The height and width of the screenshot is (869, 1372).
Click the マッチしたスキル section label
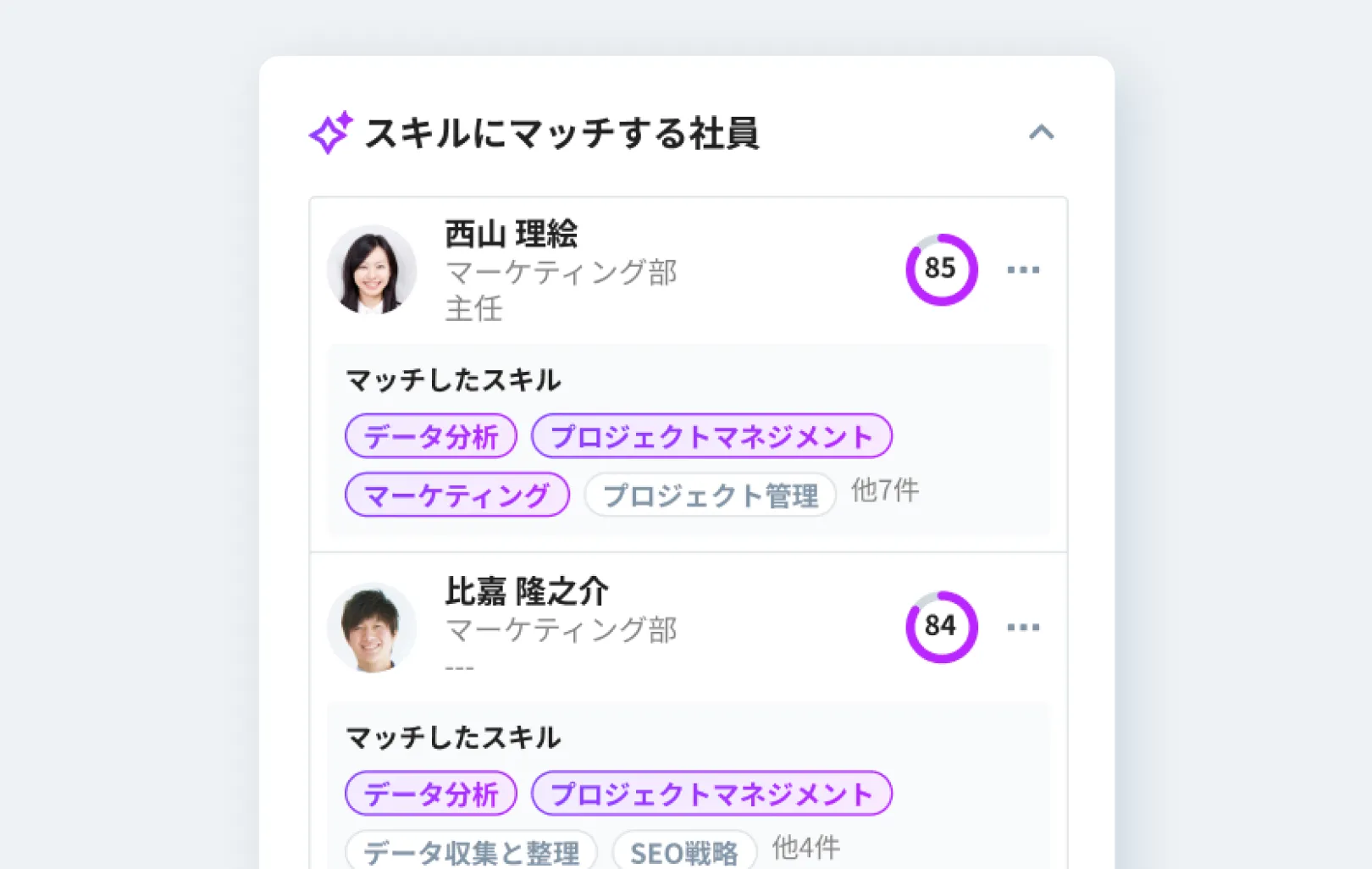[452, 380]
